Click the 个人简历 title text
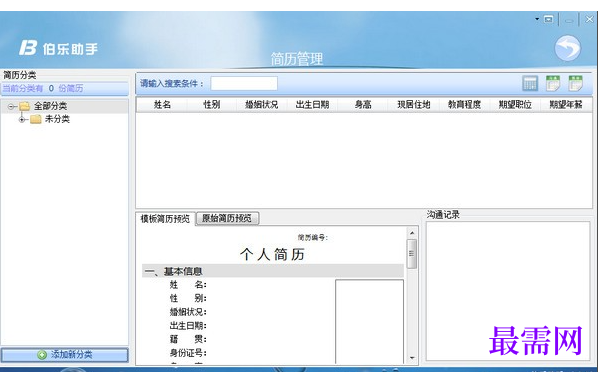This screenshot has width=601, height=372. 273,254
